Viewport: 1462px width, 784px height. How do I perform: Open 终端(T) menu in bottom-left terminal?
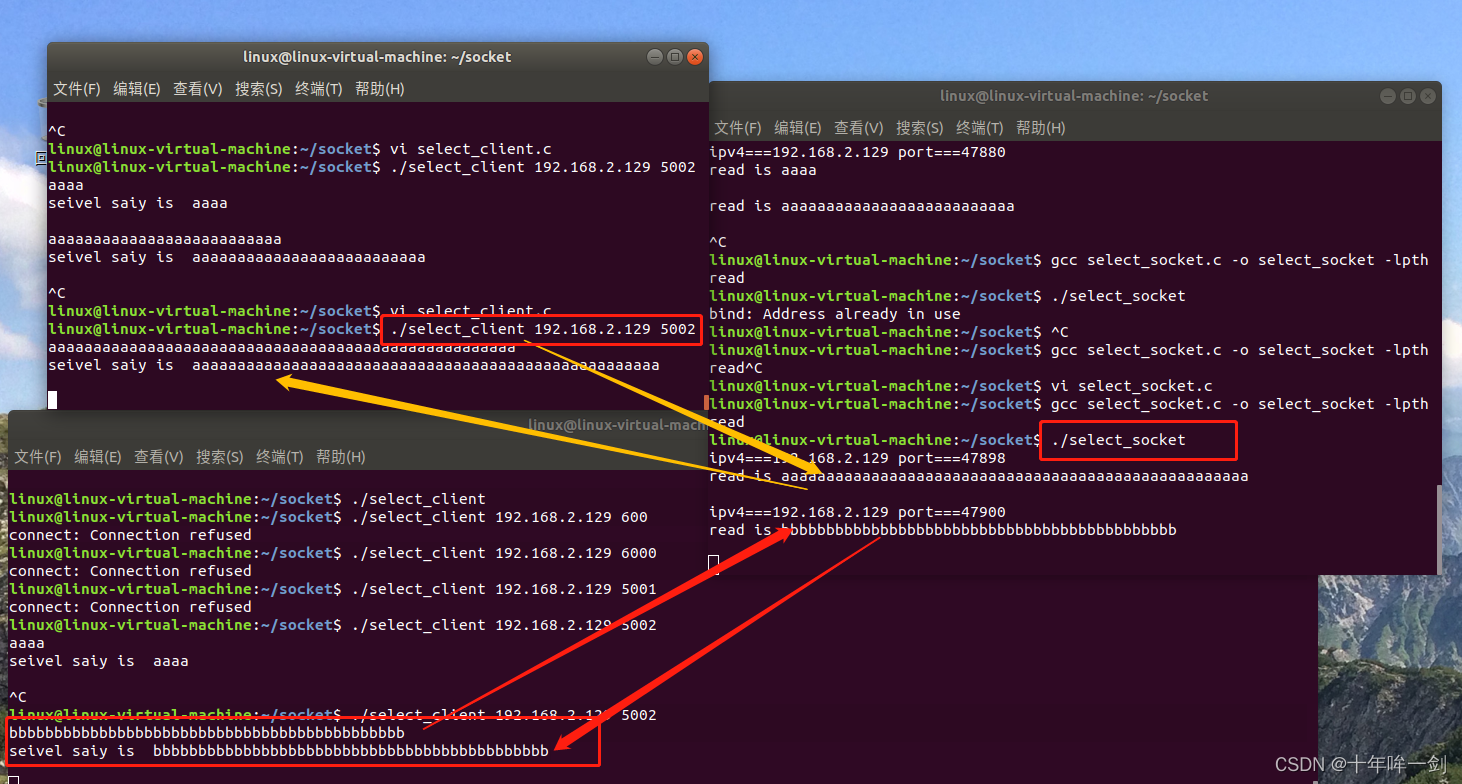coord(280,457)
